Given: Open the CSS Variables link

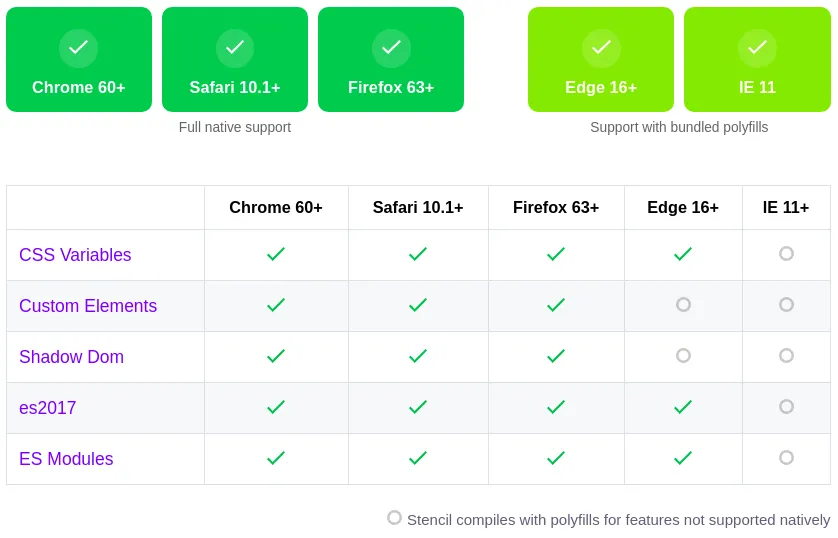Looking at the screenshot, I should click(x=75, y=255).
